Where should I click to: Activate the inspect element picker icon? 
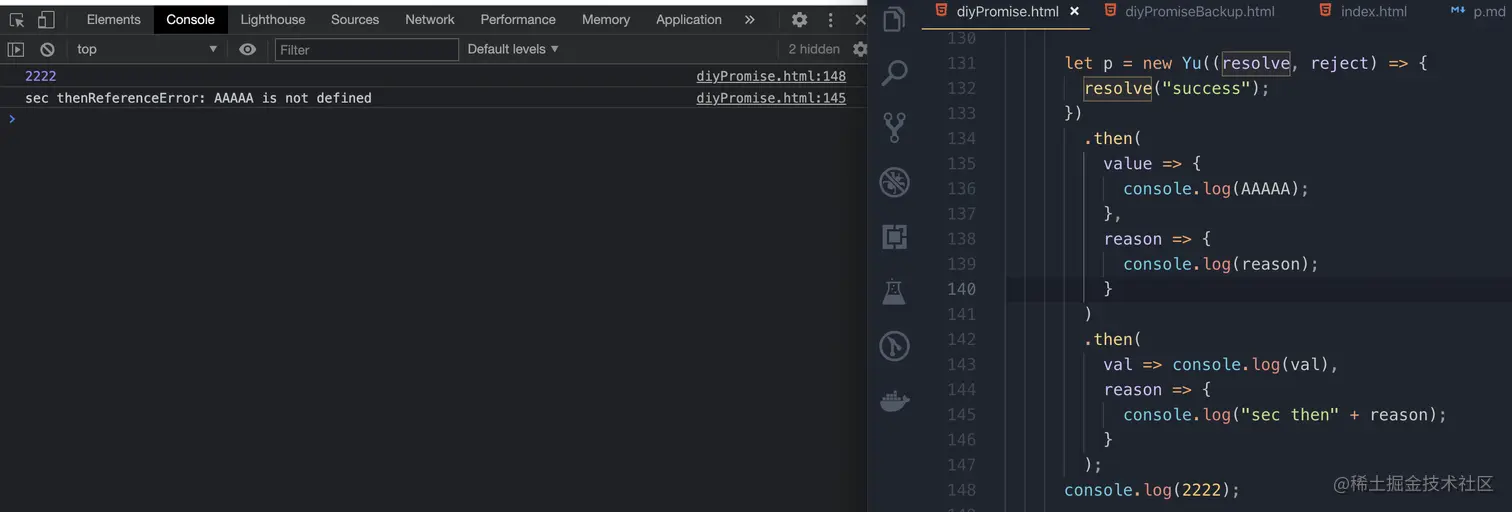pyautogui.click(x=17, y=19)
